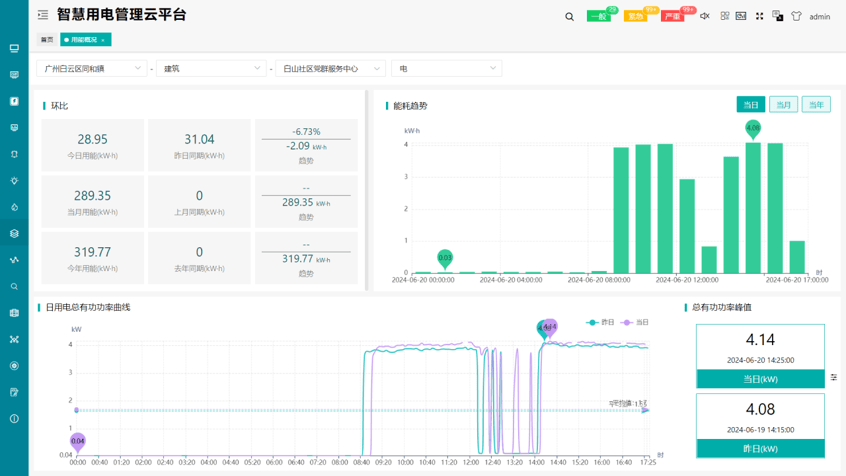Click the 0.04 marker on power curve
This screenshot has height=476, width=846.
[x=78, y=442]
